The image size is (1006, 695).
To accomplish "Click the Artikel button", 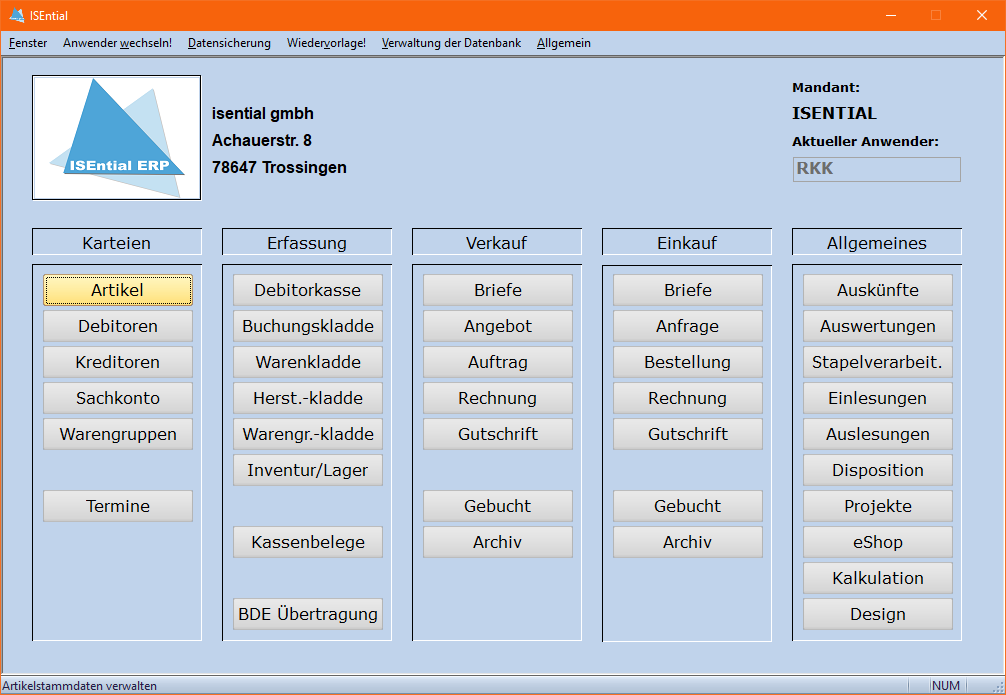I will pyautogui.click(x=118, y=290).
